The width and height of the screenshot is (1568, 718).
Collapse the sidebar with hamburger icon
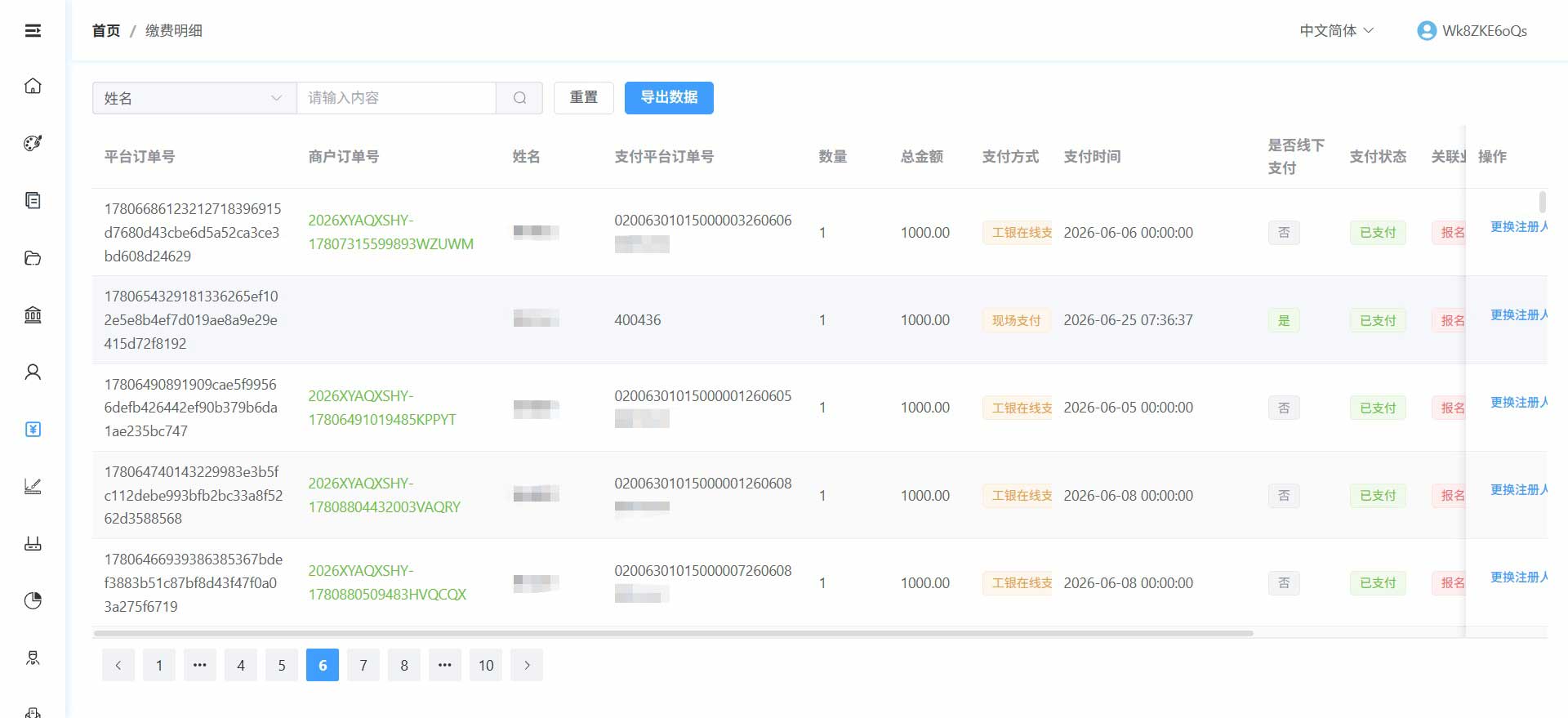pyautogui.click(x=33, y=31)
